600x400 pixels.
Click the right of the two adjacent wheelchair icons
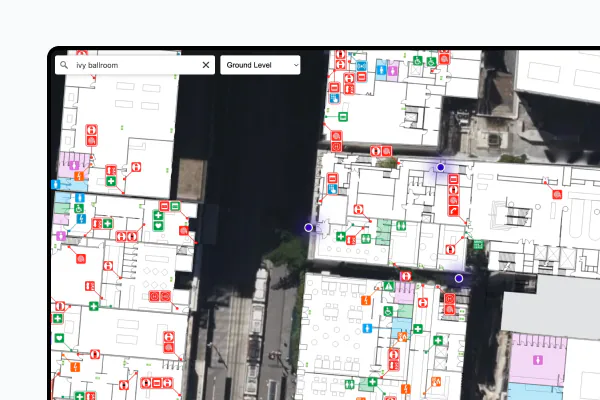coord(432,61)
